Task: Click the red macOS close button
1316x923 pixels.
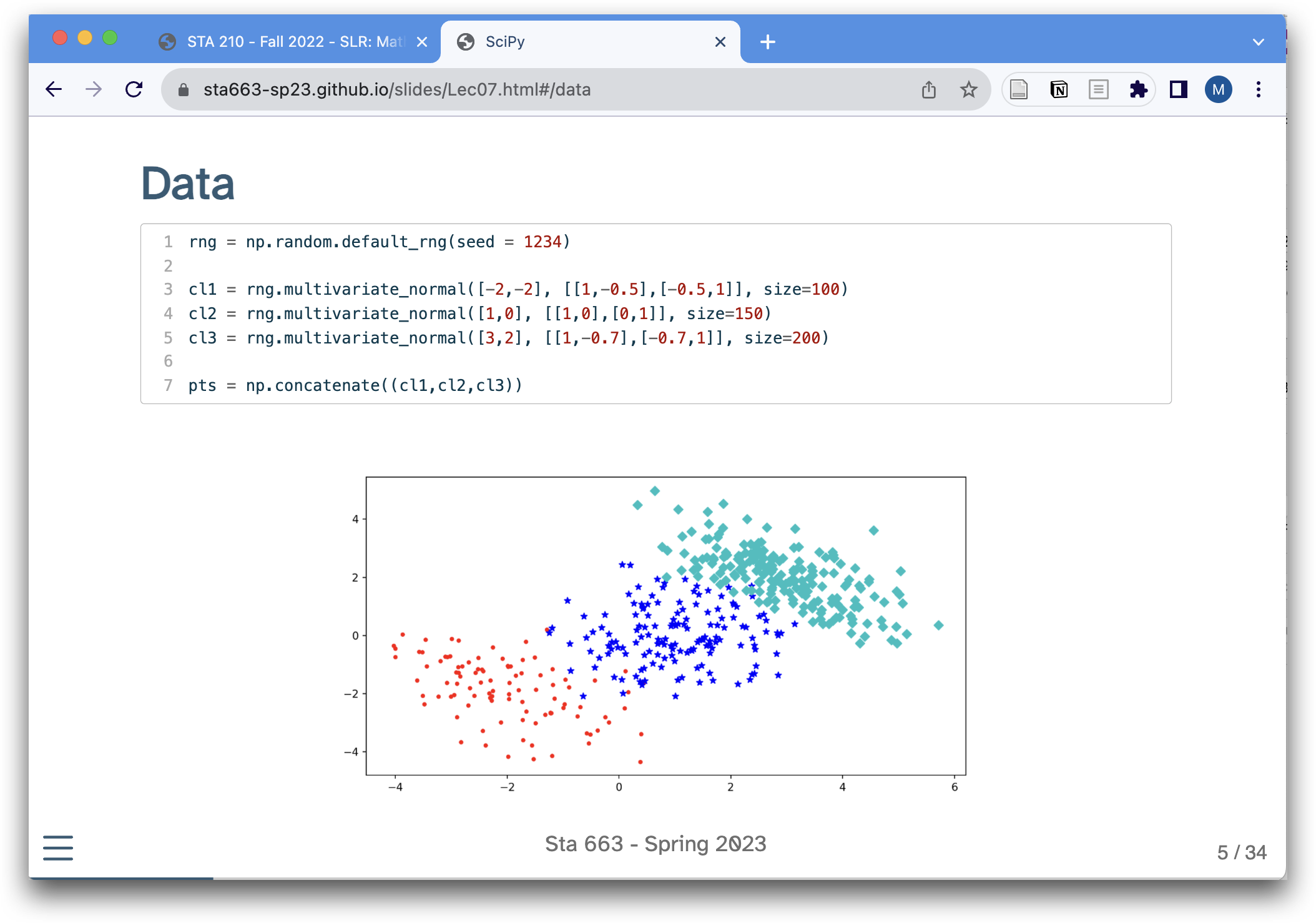Action: coord(60,37)
